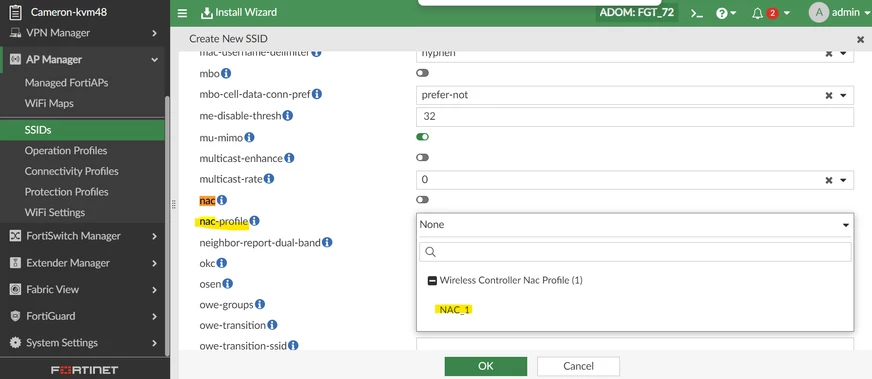This screenshot has width=872, height=379.
Task: Show info for mu-mimo
Action: 249,137
